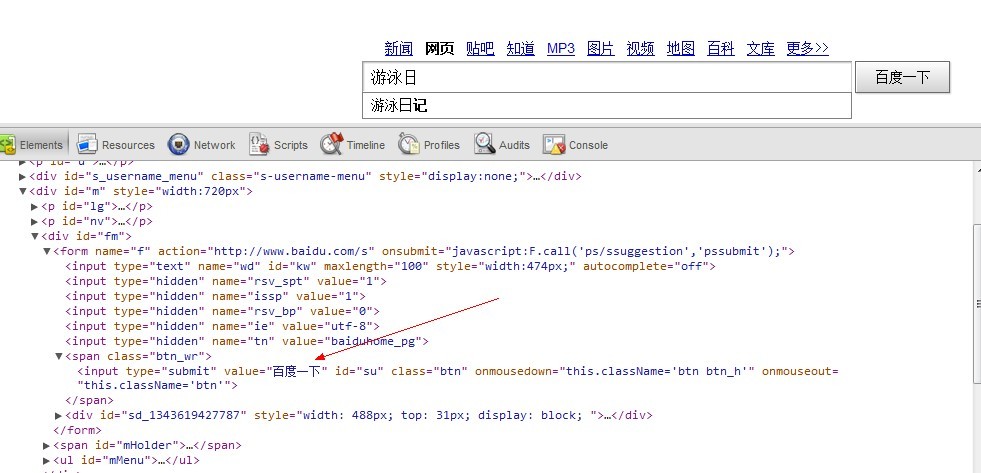Open the Timeline panel icon
This screenshot has width=981, height=473.
point(332,145)
